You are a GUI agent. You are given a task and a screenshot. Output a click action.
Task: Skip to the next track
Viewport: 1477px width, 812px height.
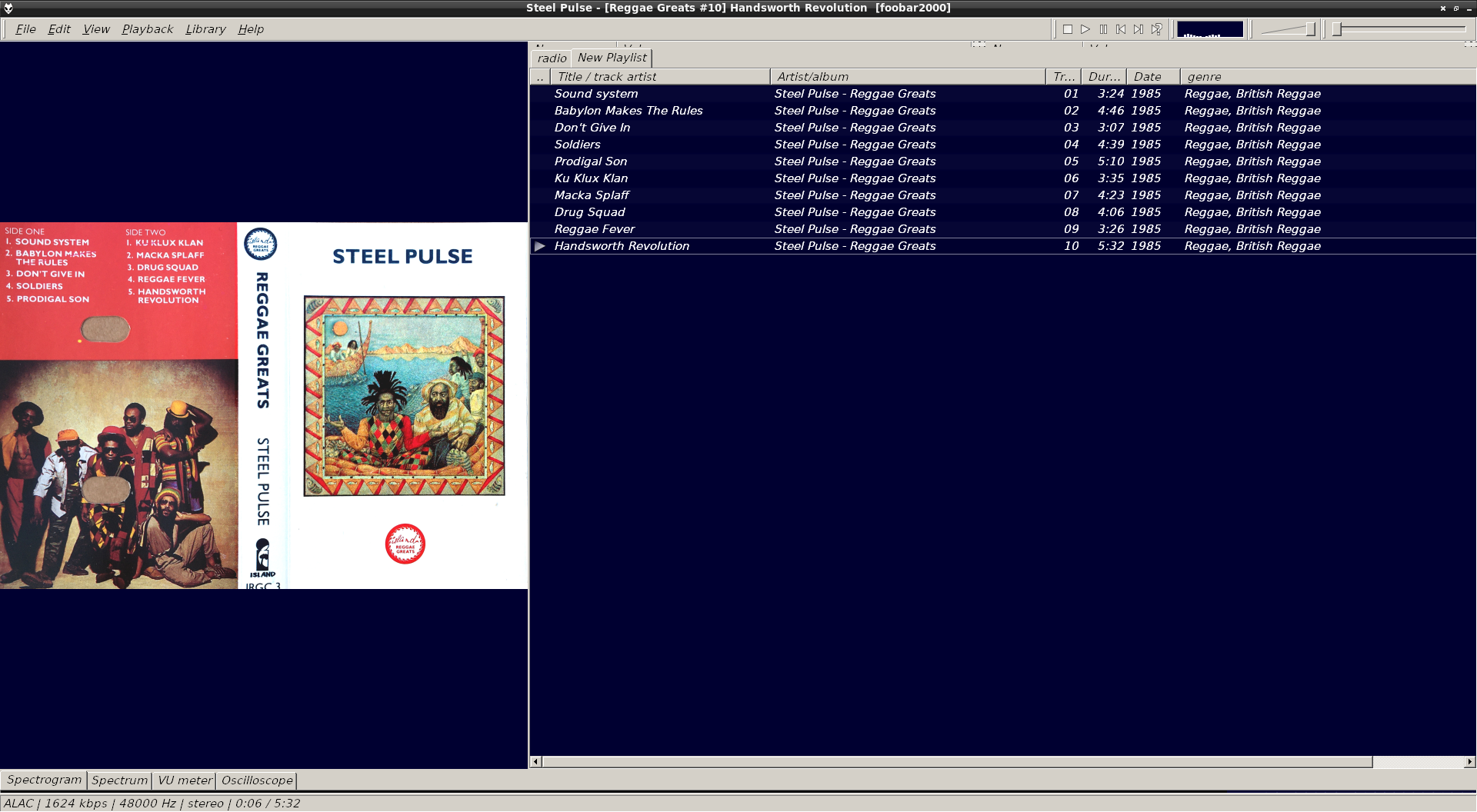click(x=1139, y=29)
